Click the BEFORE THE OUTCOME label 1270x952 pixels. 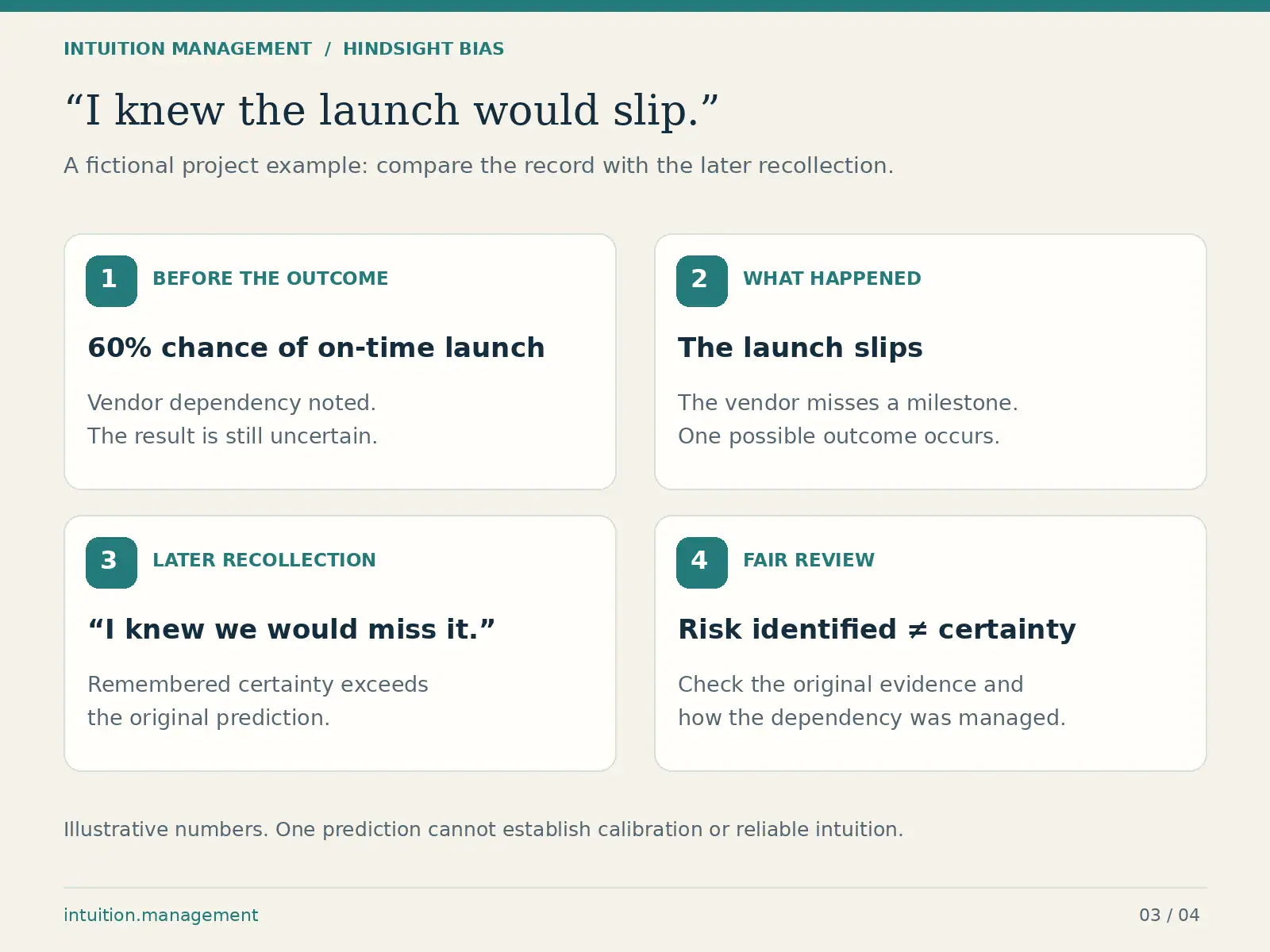[x=271, y=278]
